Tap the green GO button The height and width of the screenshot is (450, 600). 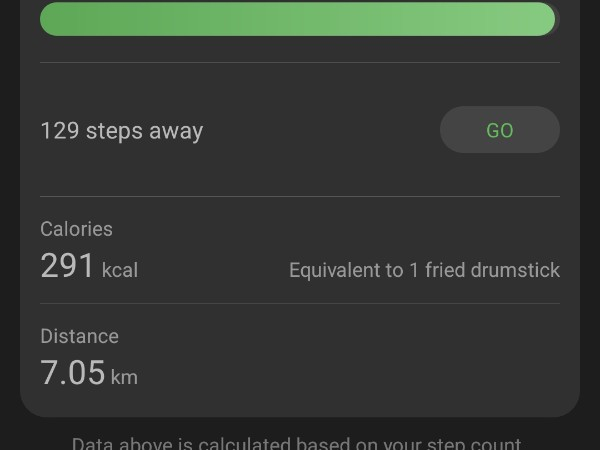[499, 130]
